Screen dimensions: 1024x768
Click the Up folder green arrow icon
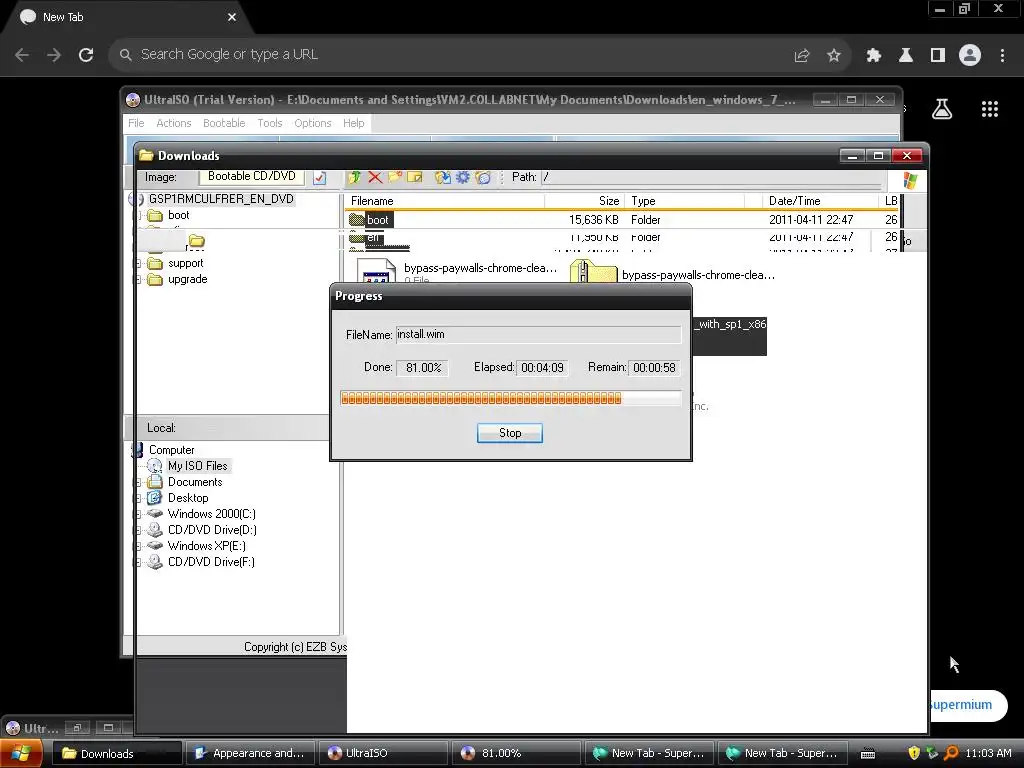coord(355,177)
